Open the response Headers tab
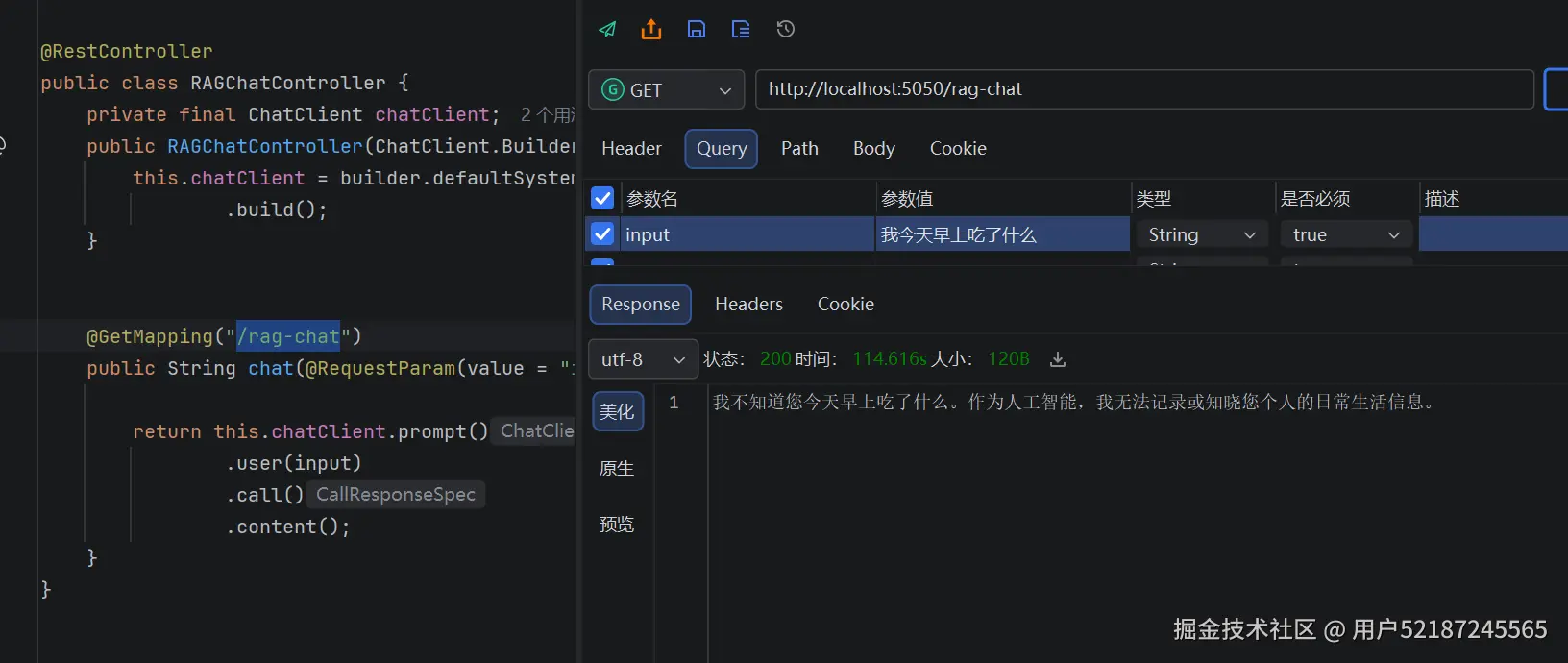The height and width of the screenshot is (663, 1568). coord(748,304)
